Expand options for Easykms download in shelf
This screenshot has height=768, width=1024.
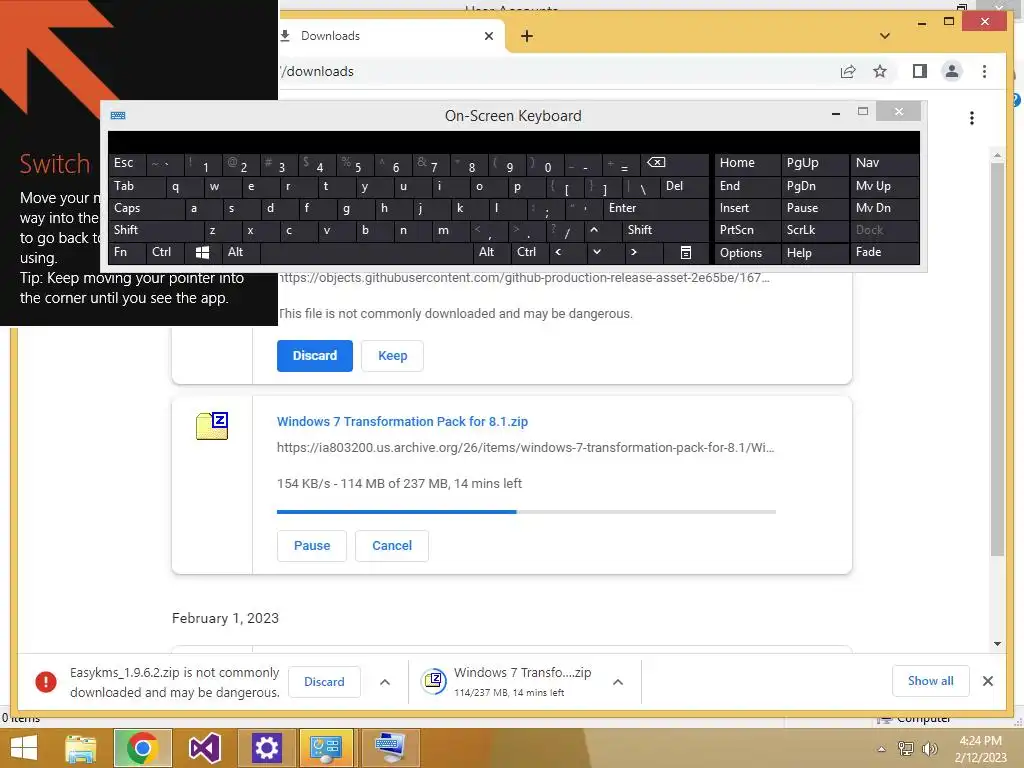pos(385,682)
